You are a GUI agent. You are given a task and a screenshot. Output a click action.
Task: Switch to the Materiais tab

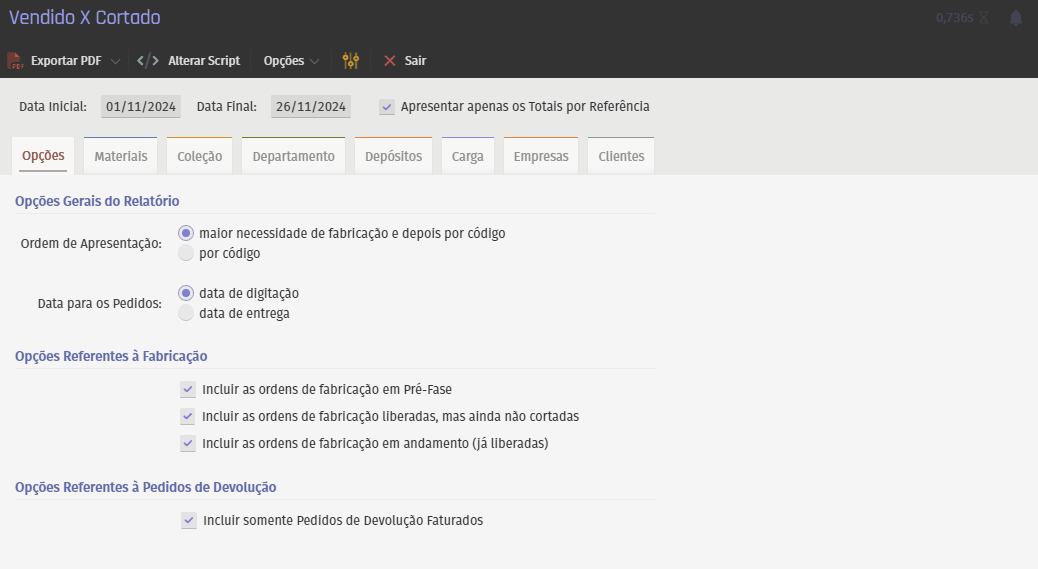120,157
